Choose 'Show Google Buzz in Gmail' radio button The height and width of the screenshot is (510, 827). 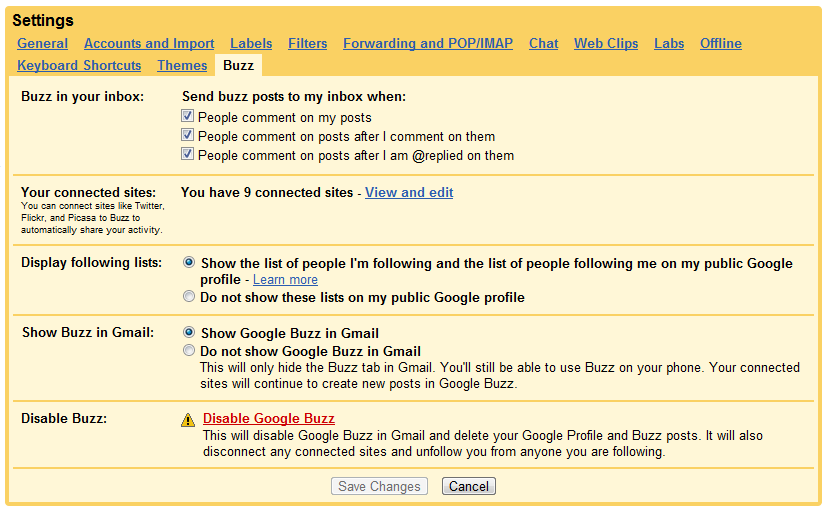pos(189,332)
